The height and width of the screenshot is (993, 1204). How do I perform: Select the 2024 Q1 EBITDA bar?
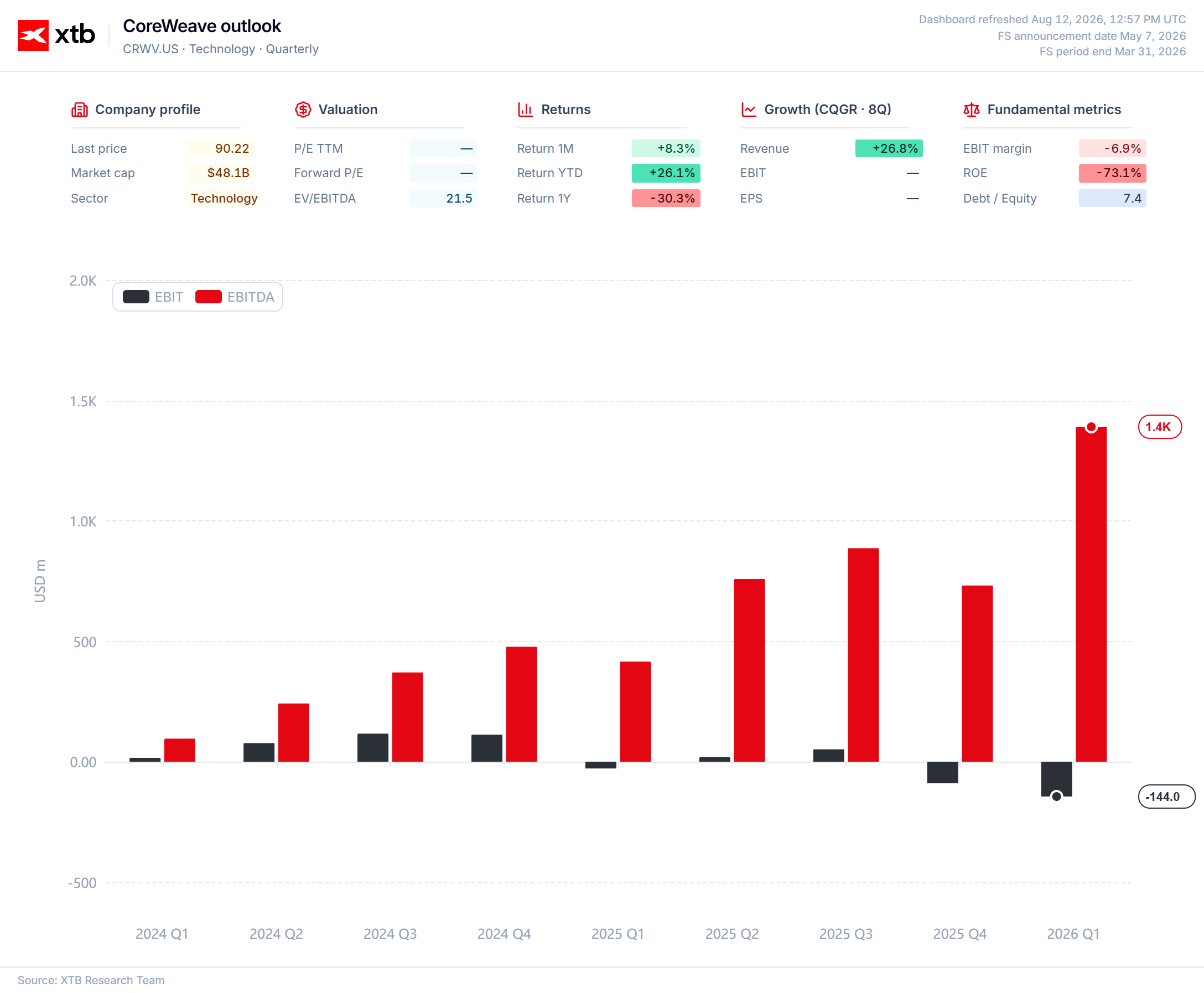pyautogui.click(x=179, y=751)
